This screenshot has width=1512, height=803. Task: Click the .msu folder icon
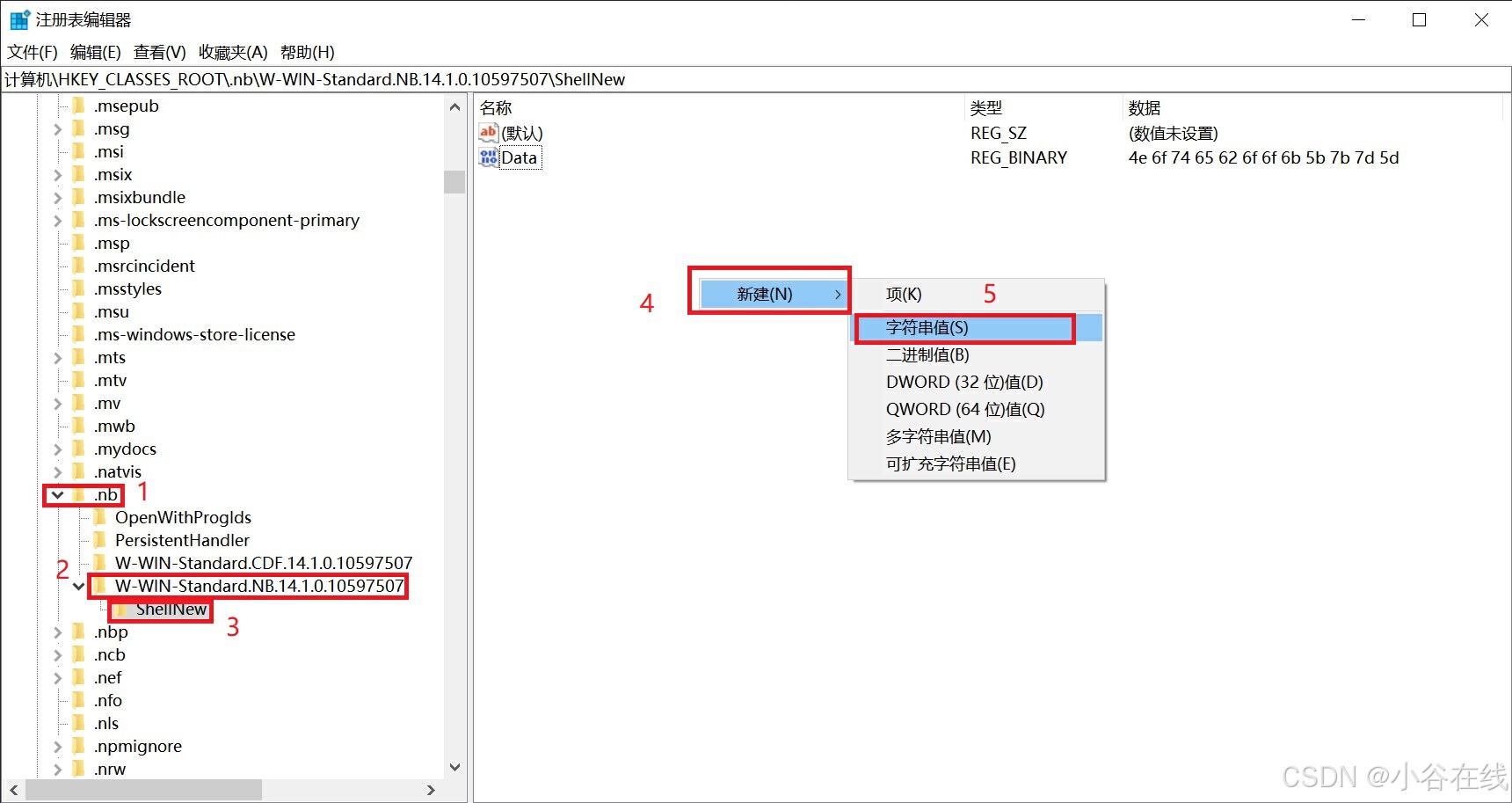[79, 311]
